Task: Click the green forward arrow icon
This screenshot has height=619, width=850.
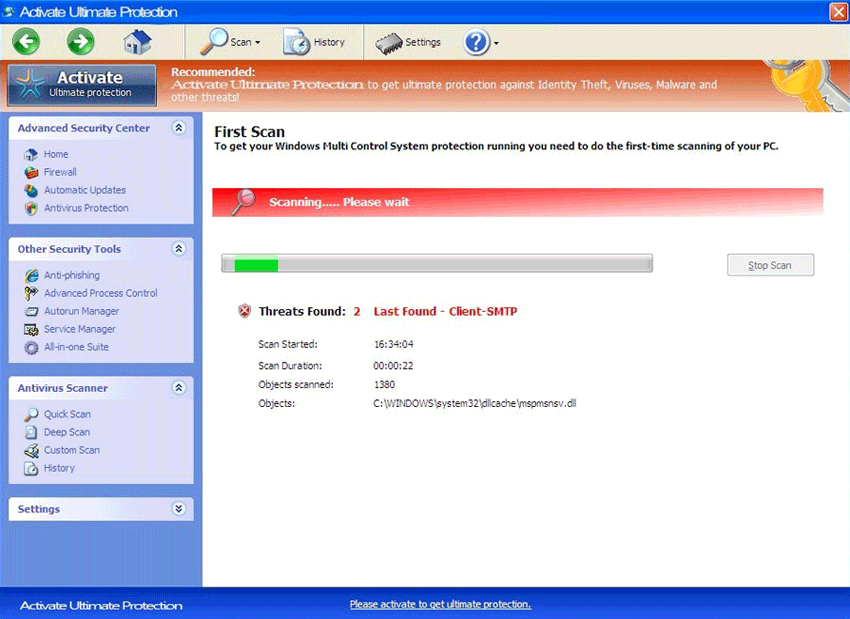Action: 80,41
